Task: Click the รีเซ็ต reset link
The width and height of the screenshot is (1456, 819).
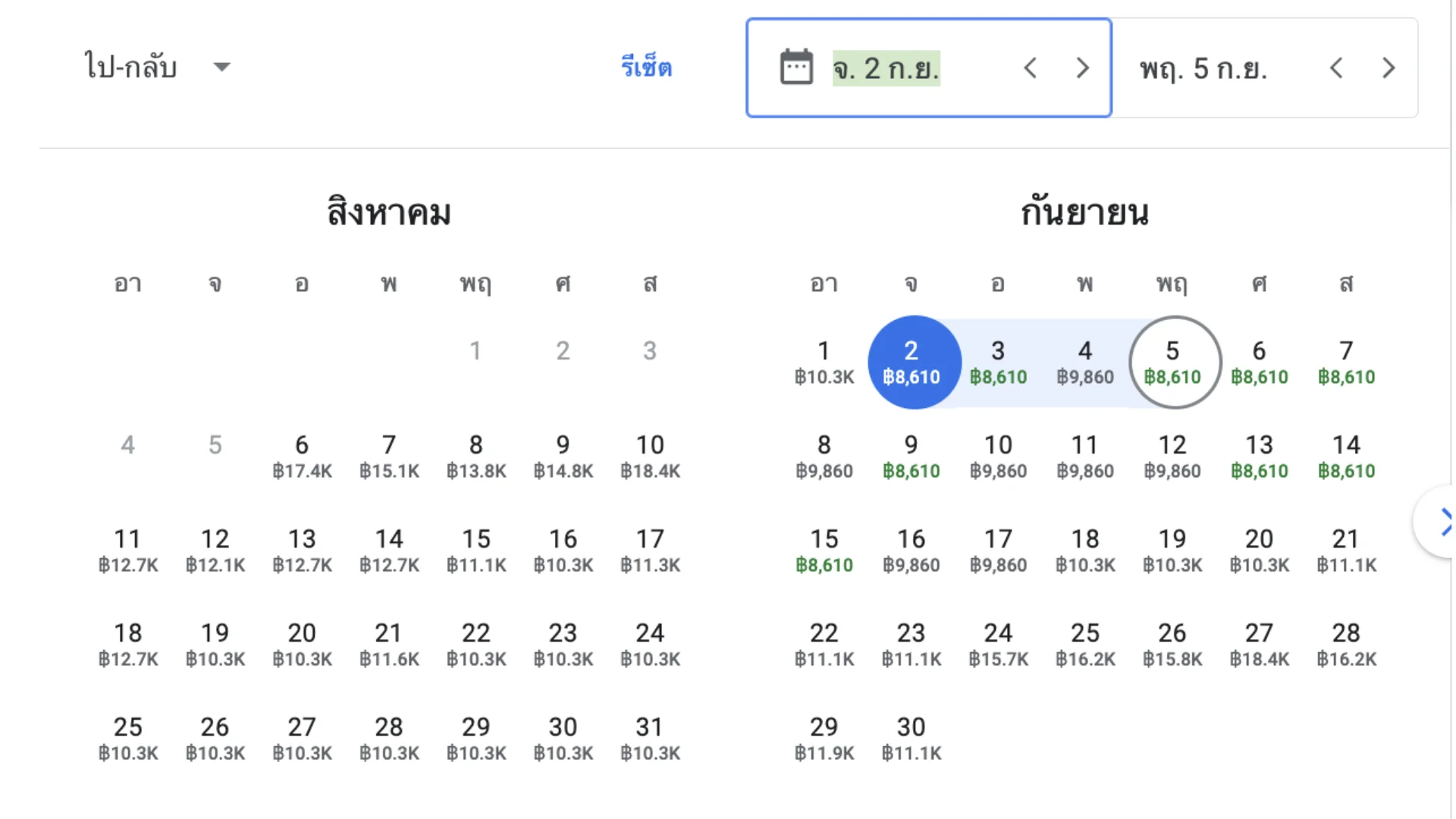Action: [x=646, y=67]
